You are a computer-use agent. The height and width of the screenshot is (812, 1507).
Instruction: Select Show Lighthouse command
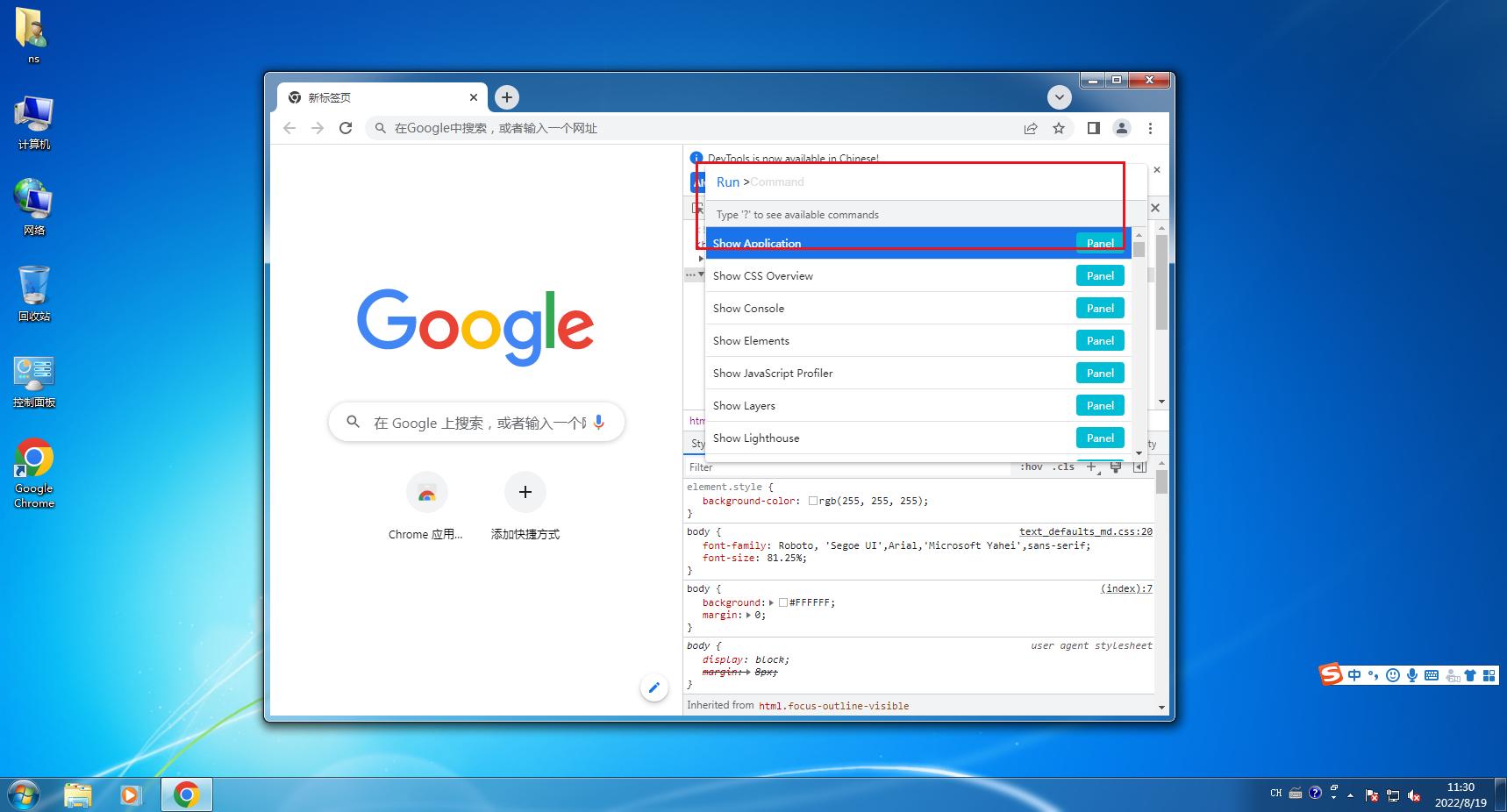(x=918, y=438)
